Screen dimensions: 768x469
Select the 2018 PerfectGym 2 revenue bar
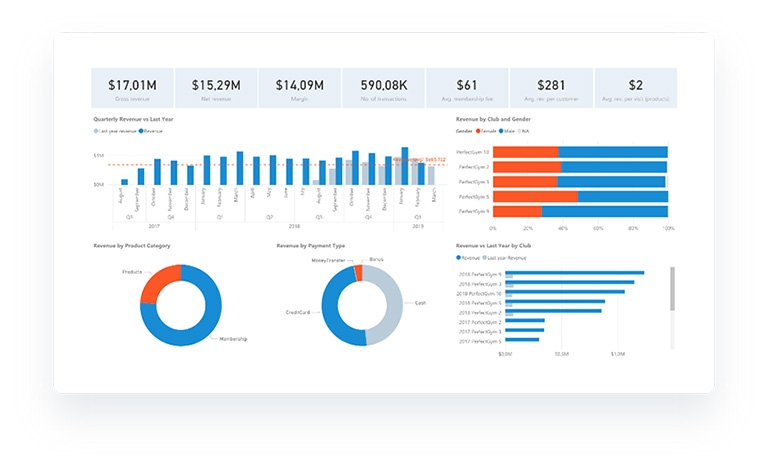pos(553,311)
